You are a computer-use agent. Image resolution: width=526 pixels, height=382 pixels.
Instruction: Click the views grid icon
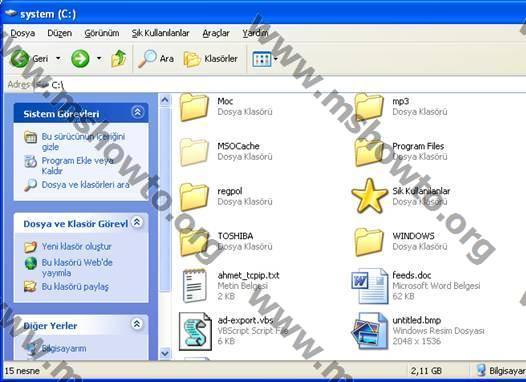coord(262,59)
